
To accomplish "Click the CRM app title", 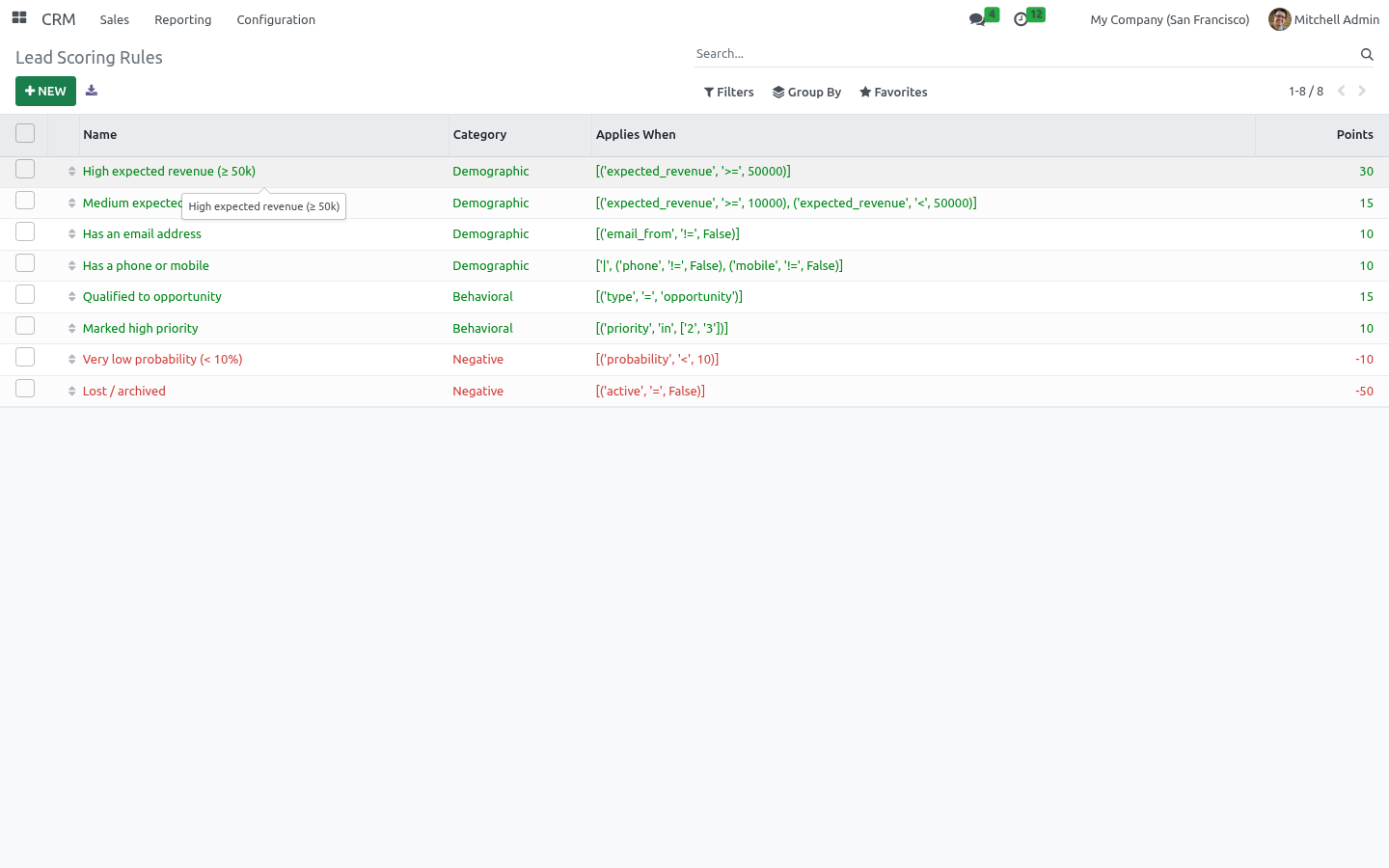I will pos(59,19).
